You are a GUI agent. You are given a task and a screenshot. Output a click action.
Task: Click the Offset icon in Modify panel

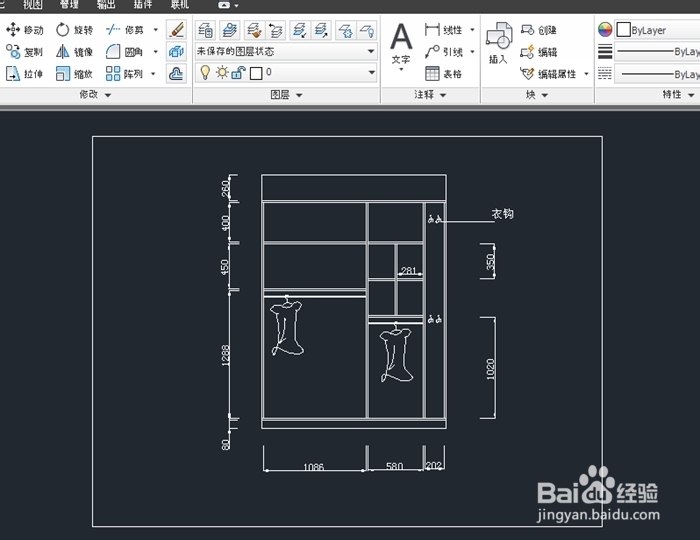point(176,74)
